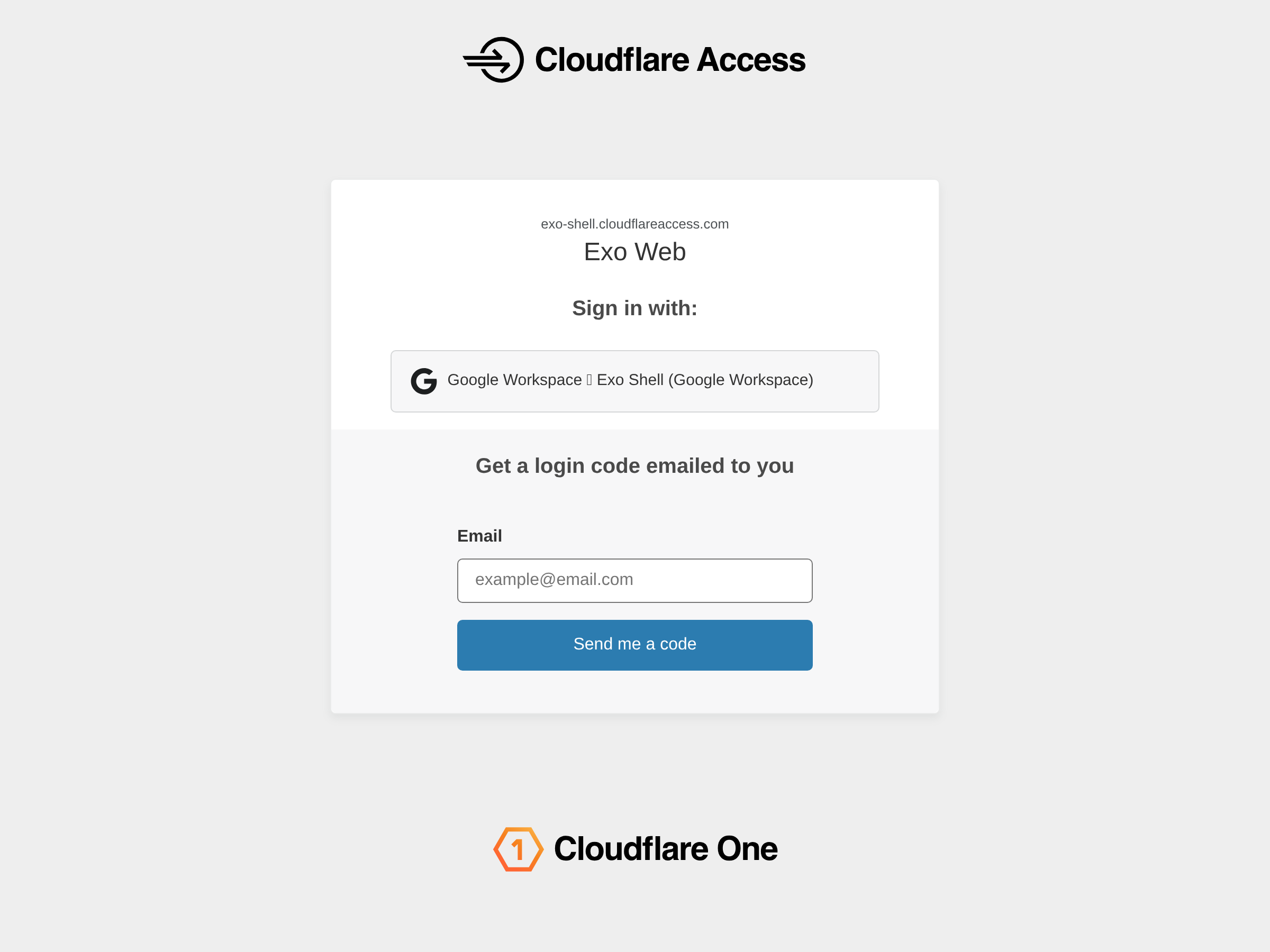1270x952 pixels.
Task: Click the missing-glyph box in the Google button
Action: click(589, 380)
